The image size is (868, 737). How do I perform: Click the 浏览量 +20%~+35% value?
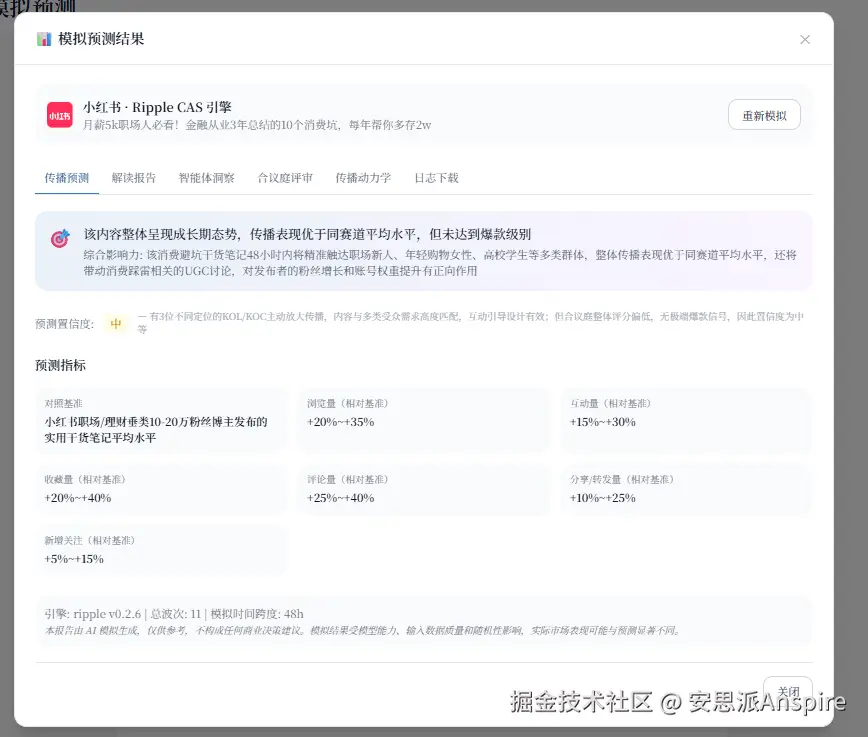pyautogui.click(x=340, y=422)
